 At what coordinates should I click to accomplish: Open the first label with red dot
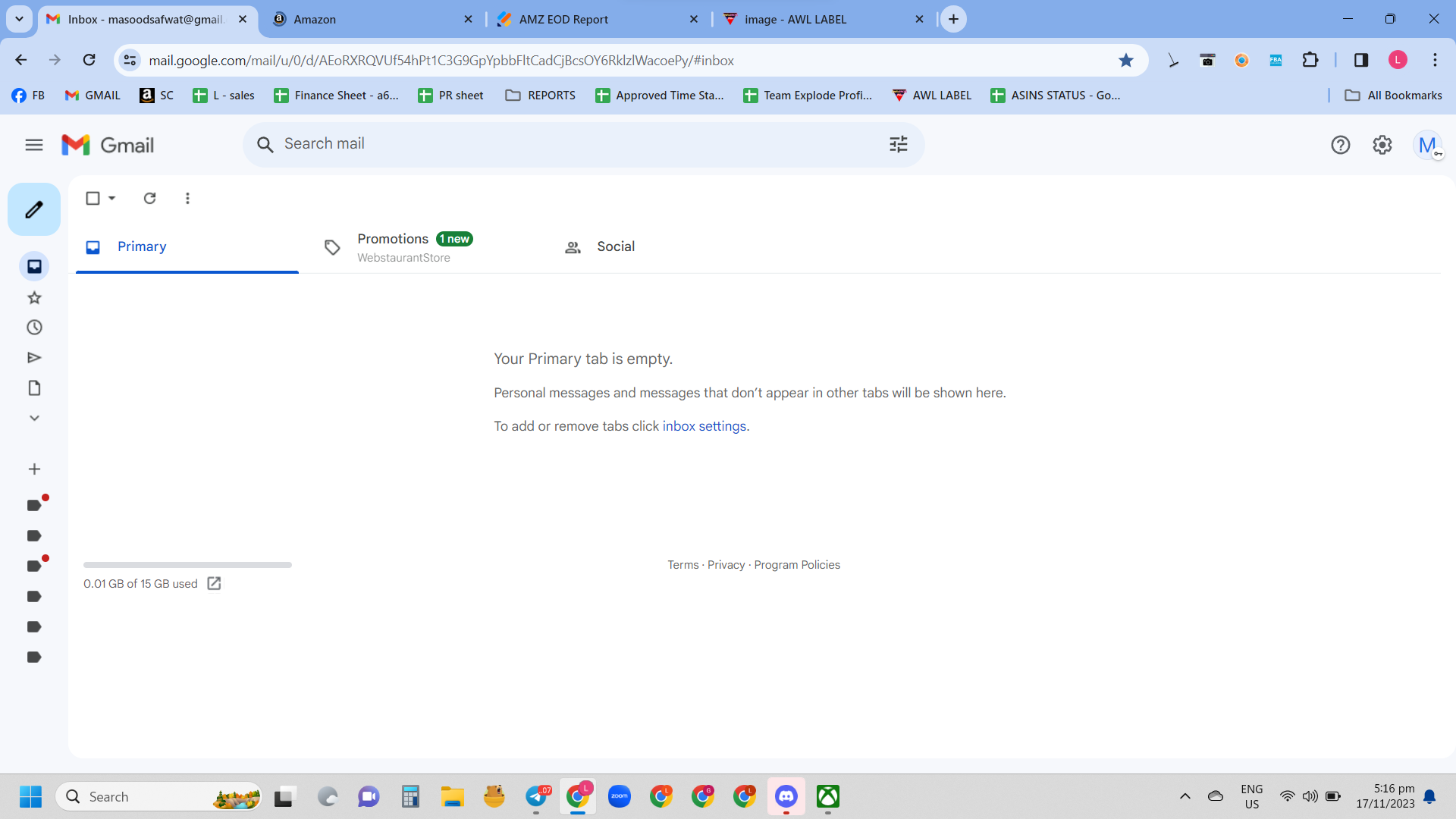click(34, 505)
